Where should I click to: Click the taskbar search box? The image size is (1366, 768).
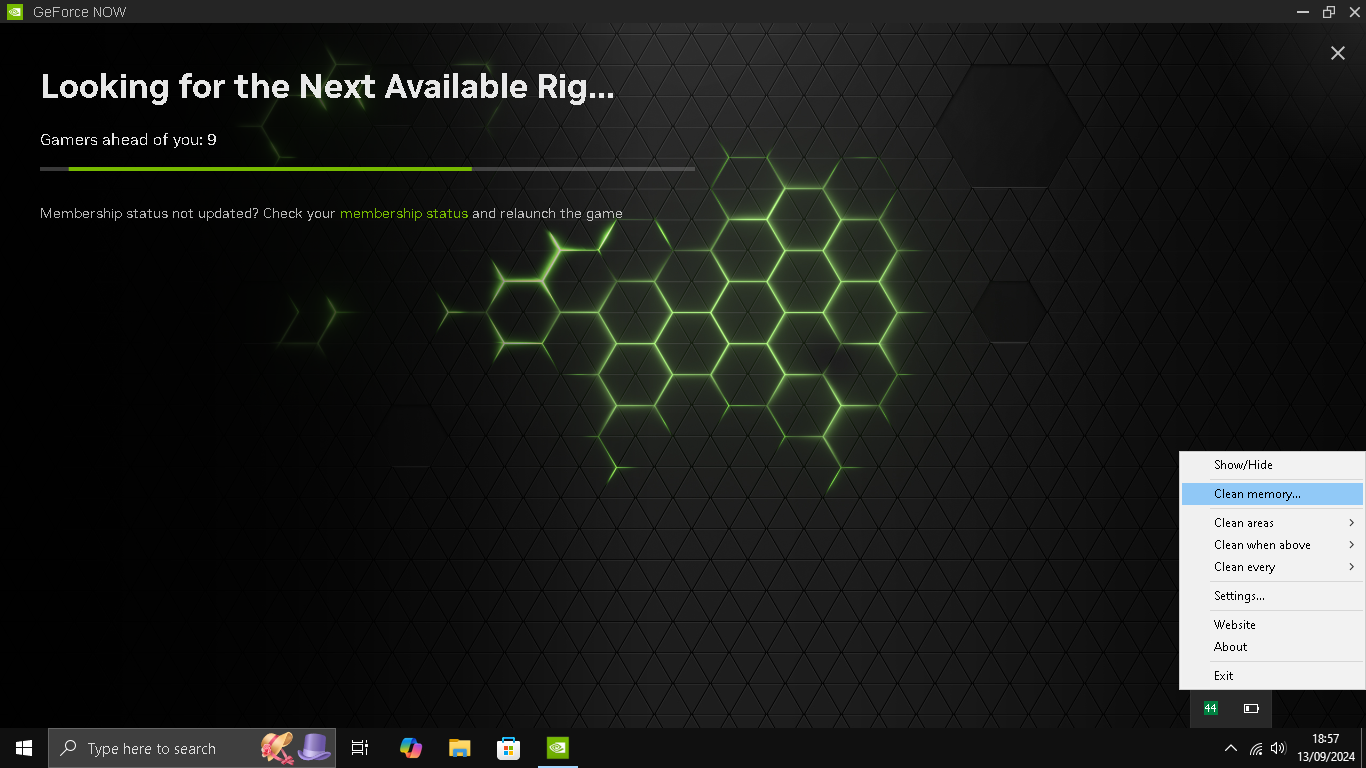tap(192, 748)
